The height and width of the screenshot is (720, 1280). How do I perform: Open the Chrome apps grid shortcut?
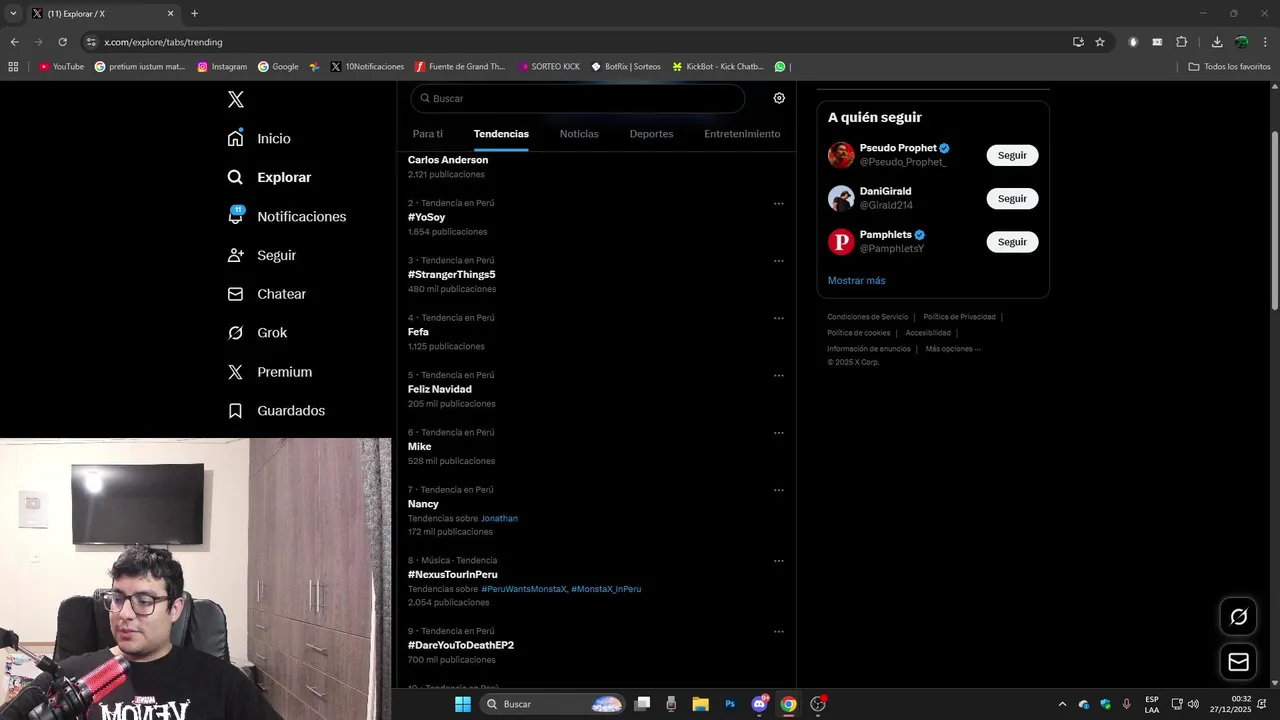[13, 67]
